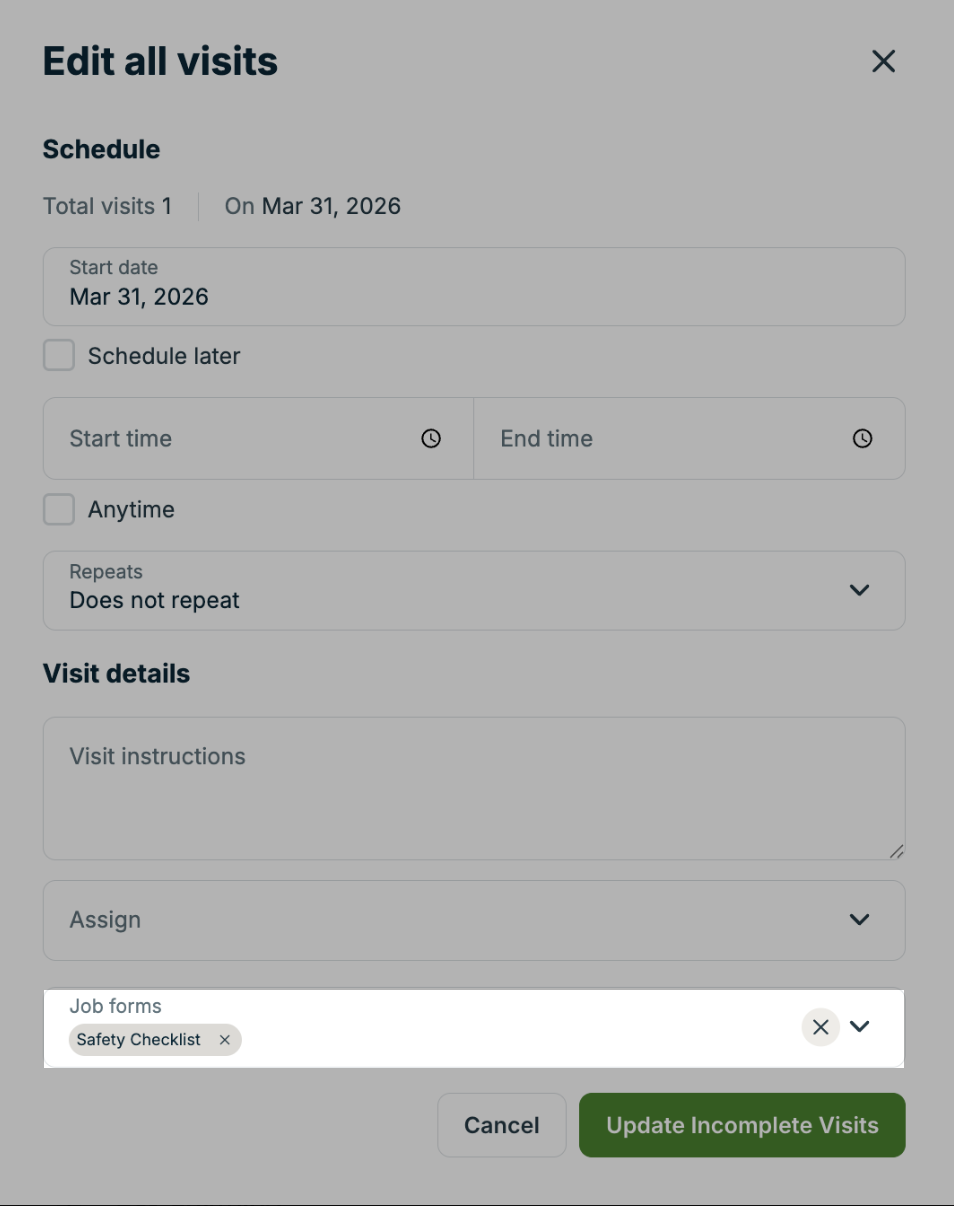Click Update Incomplete Visits
Screen dimensions: 954x1206
pyautogui.click(x=741, y=1124)
